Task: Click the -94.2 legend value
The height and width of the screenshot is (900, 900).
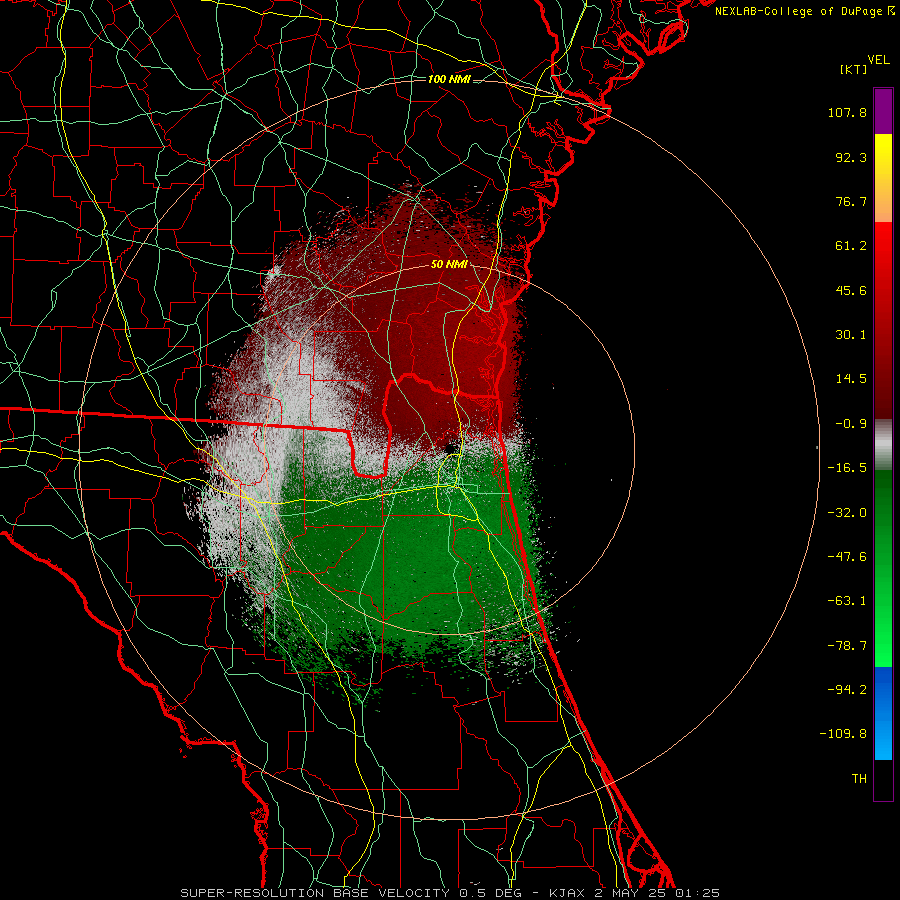Action: pyautogui.click(x=847, y=690)
